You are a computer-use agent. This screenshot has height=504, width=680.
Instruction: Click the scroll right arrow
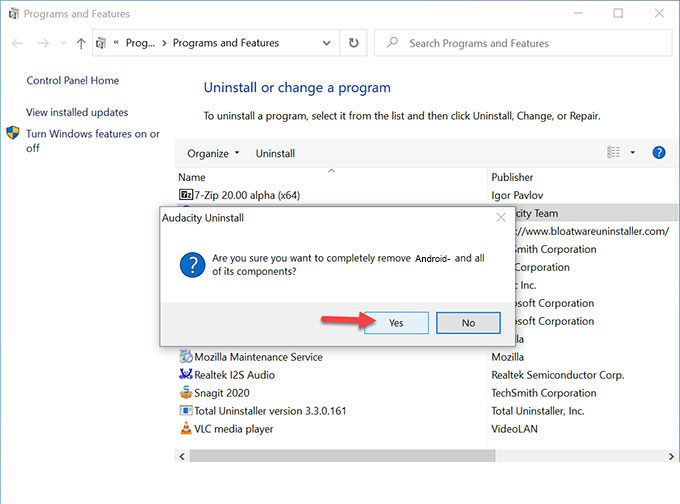(x=671, y=456)
